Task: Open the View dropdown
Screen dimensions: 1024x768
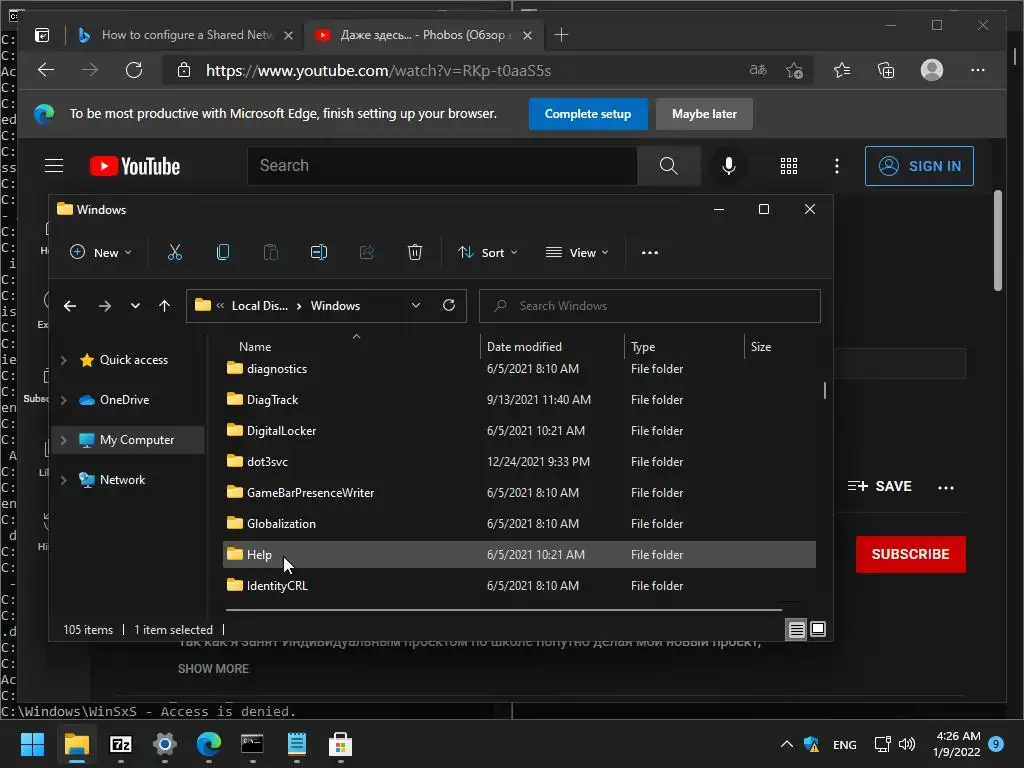Action: pyautogui.click(x=577, y=253)
